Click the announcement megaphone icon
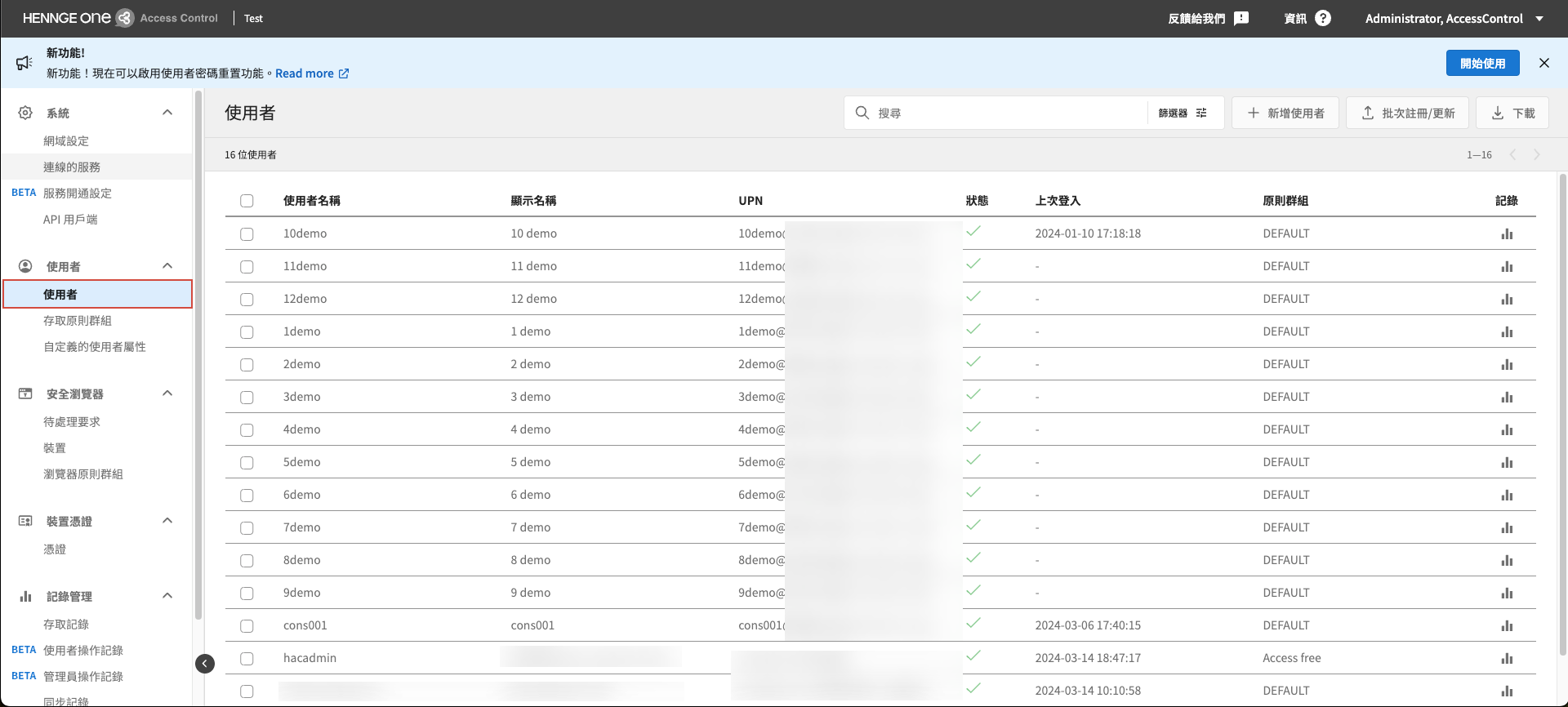 tap(24, 63)
